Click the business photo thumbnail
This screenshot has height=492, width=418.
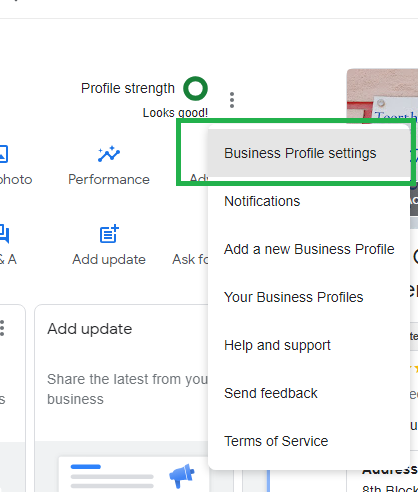[x=382, y=97]
